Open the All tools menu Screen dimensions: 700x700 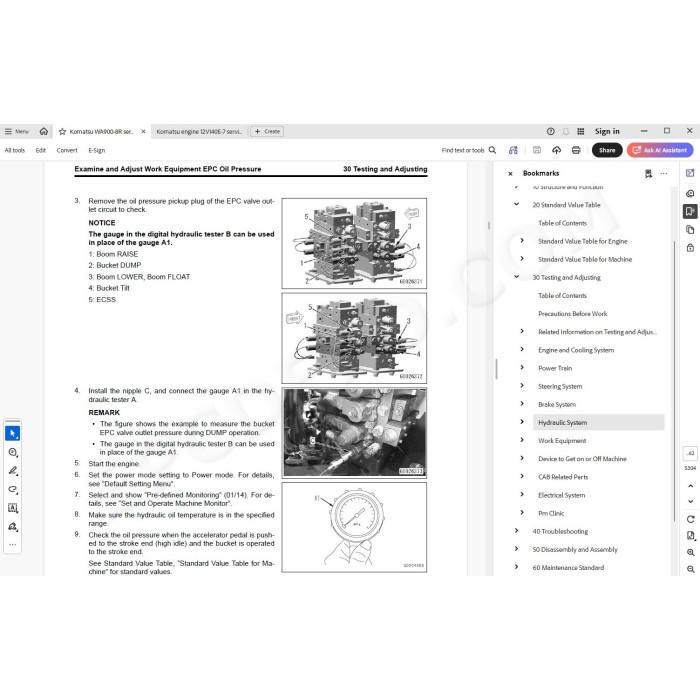pyautogui.click(x=15, y=150)
